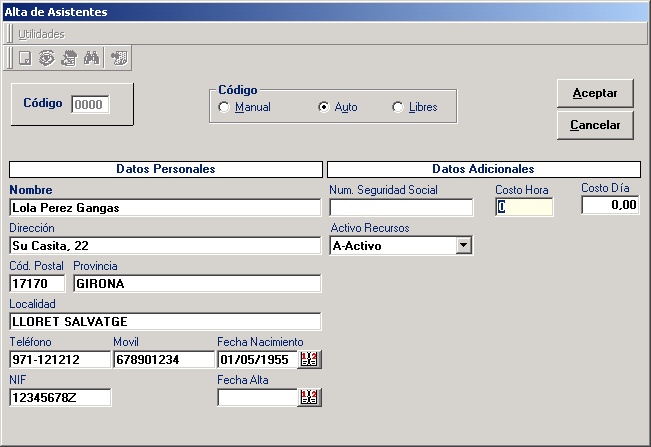651x447 pixels.
Task: Click the toolbar grip handle beside icons
Action: click(10, 58)
